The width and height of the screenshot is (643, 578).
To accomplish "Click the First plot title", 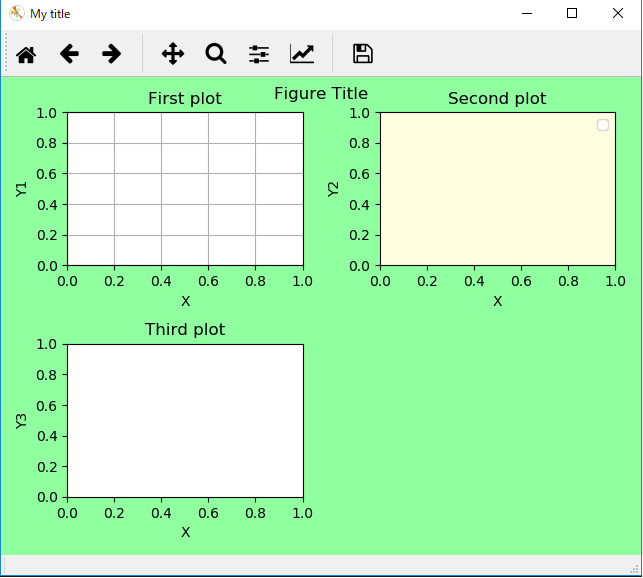I will click(185, 99).
